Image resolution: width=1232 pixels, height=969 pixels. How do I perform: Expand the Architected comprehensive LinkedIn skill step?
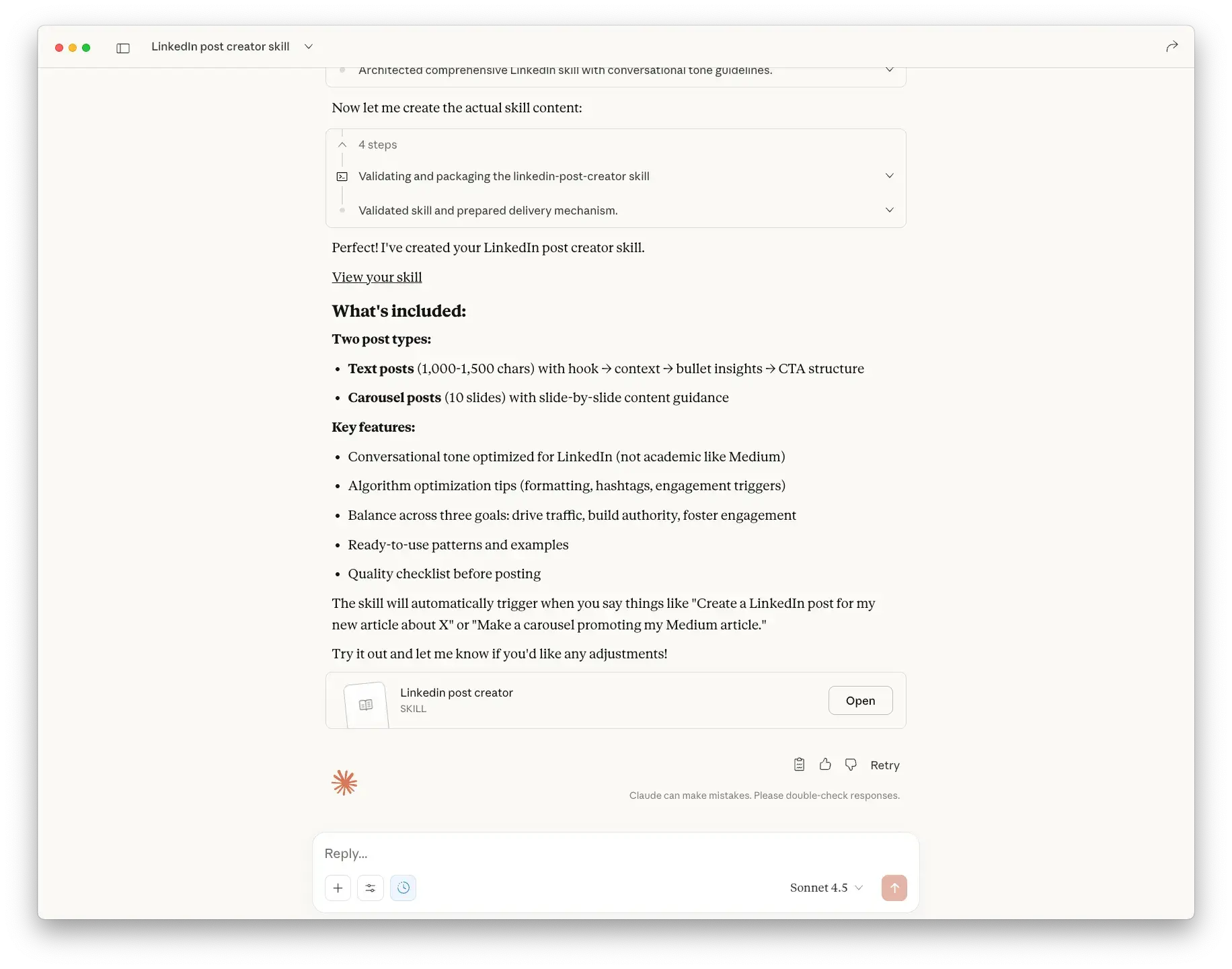(x=889, y=70)
